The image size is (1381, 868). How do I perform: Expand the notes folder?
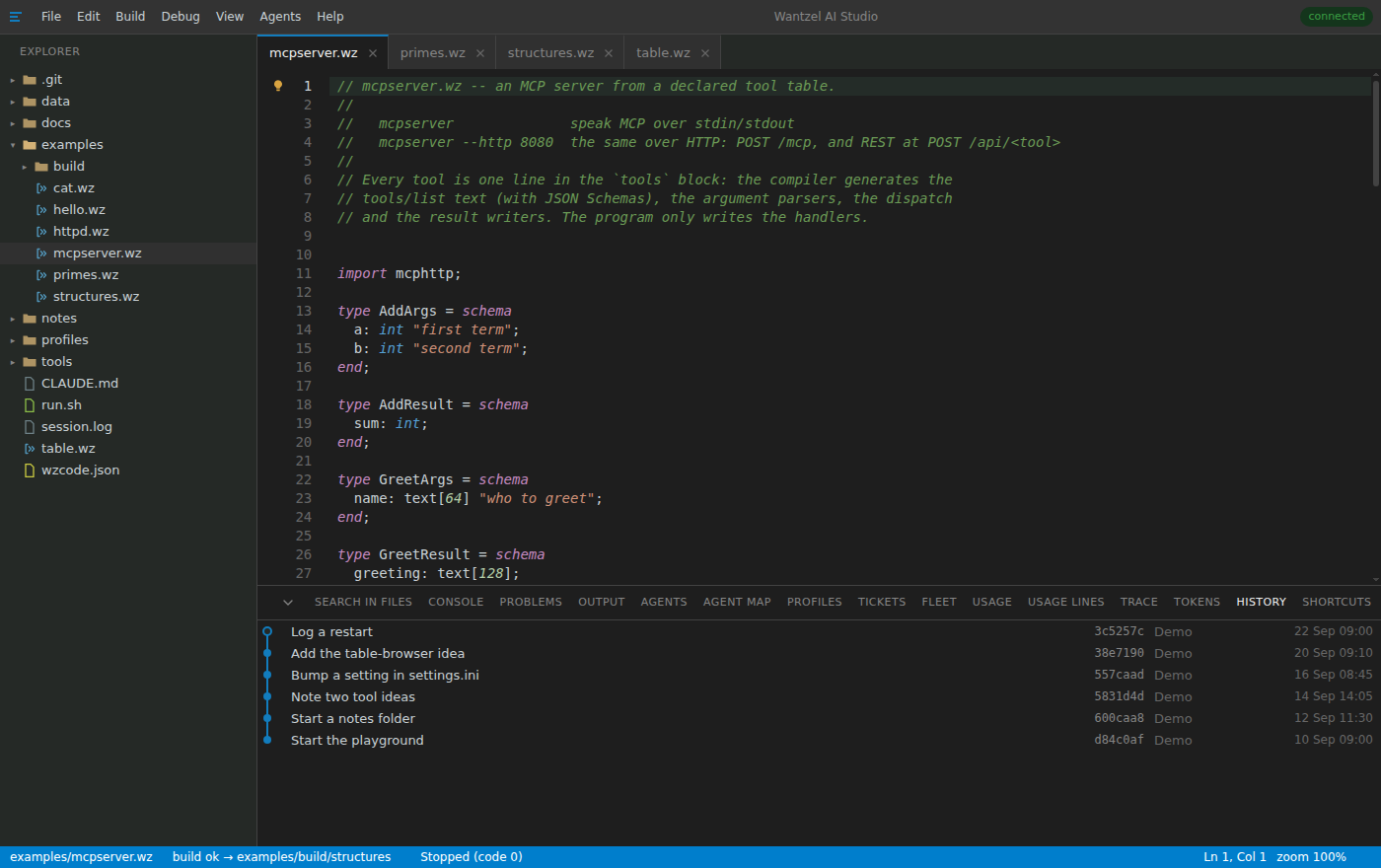pos(13,319)
